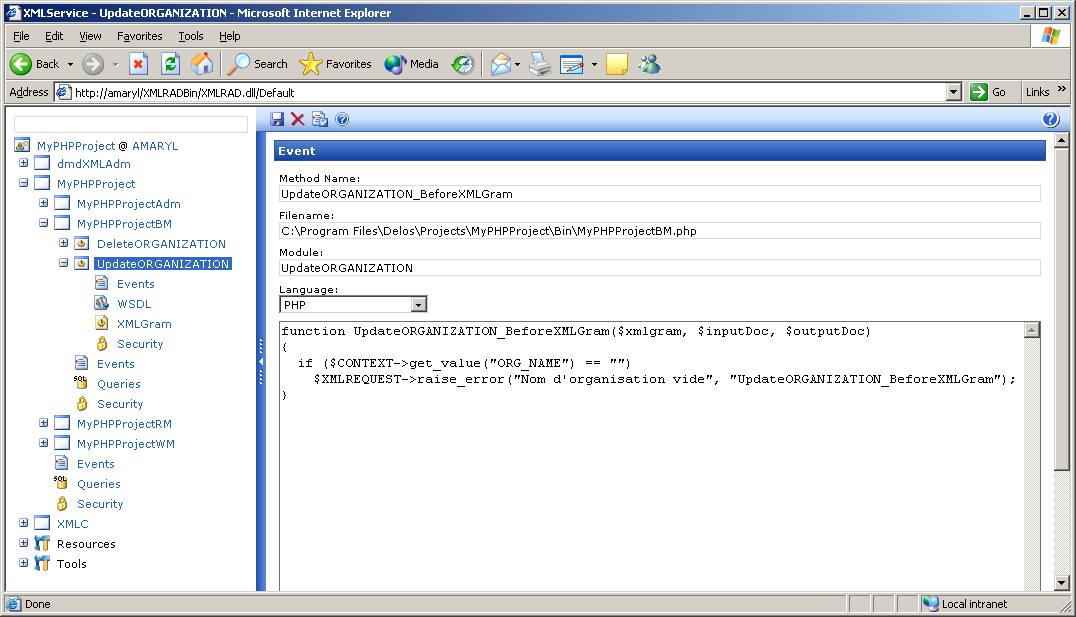Open the Favorites menu
1076x617 pixels.
click(x=139, y=36)
